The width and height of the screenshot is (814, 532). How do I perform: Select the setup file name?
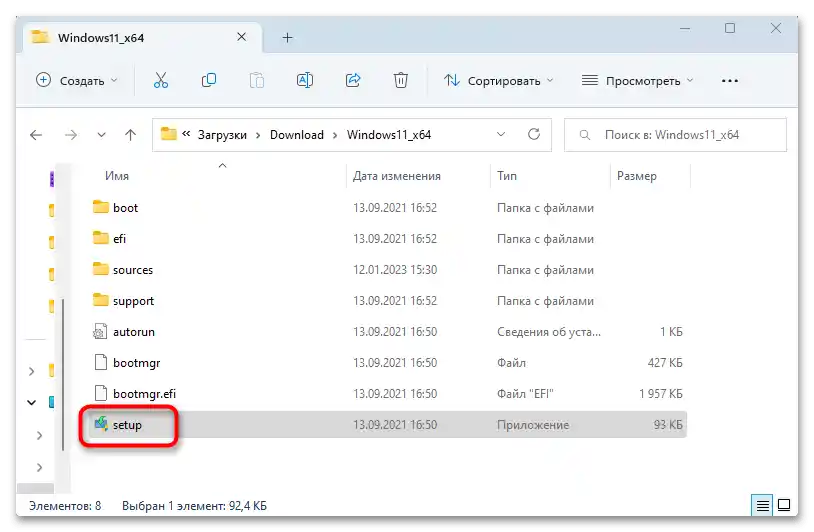tap(127, 425)
